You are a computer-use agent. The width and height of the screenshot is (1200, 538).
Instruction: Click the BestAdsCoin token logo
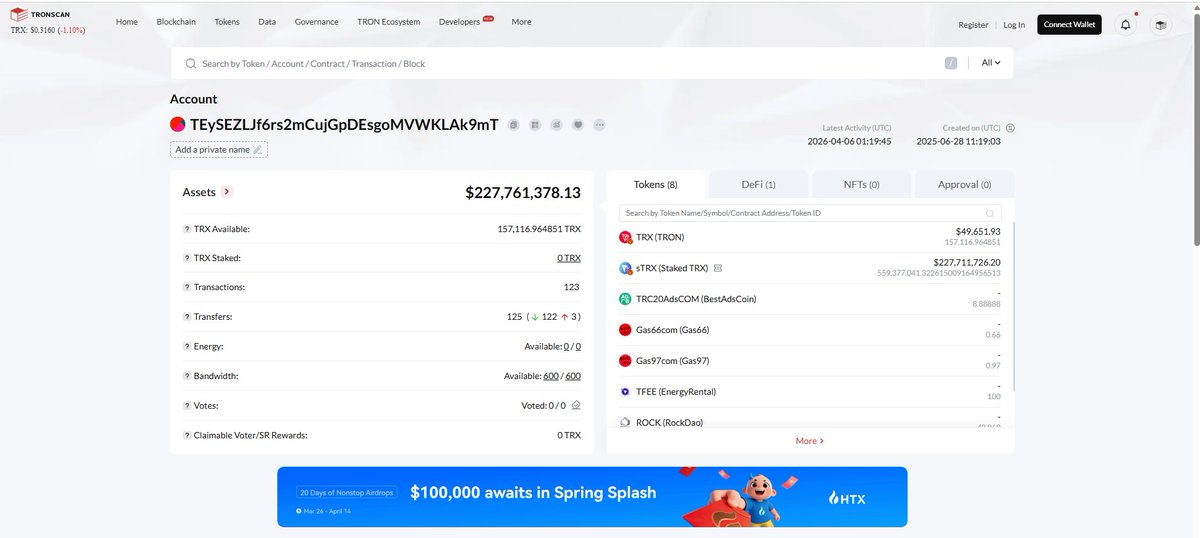coord(626,299)
